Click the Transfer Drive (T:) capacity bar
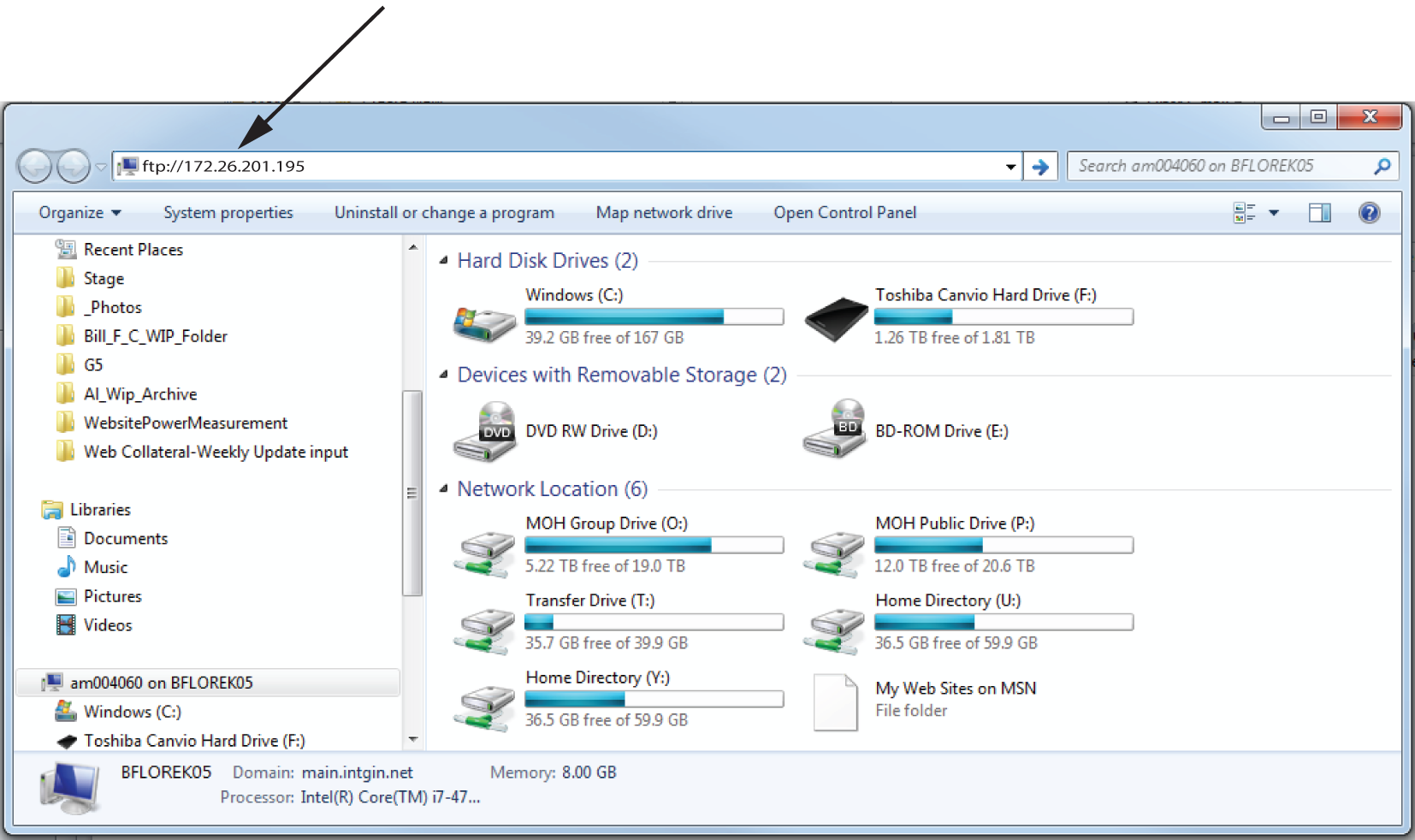1415x840 pixels. coord(654,622)
